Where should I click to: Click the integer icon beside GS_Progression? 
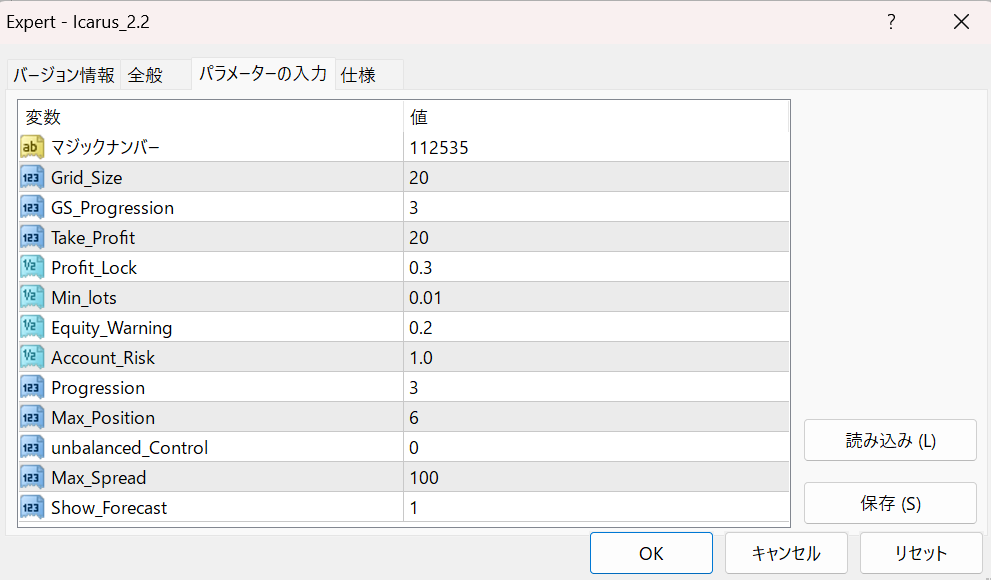(x=32, y=207)
